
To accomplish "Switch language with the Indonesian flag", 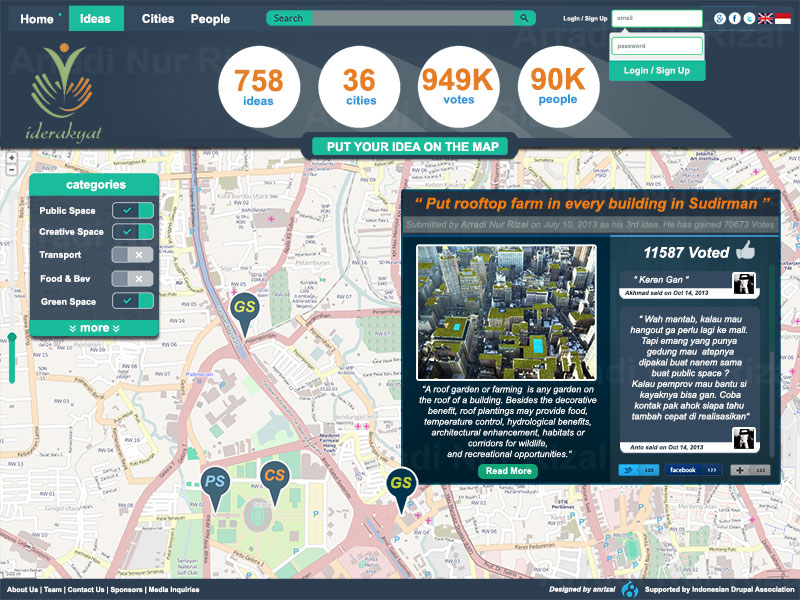I will [782, 19].
